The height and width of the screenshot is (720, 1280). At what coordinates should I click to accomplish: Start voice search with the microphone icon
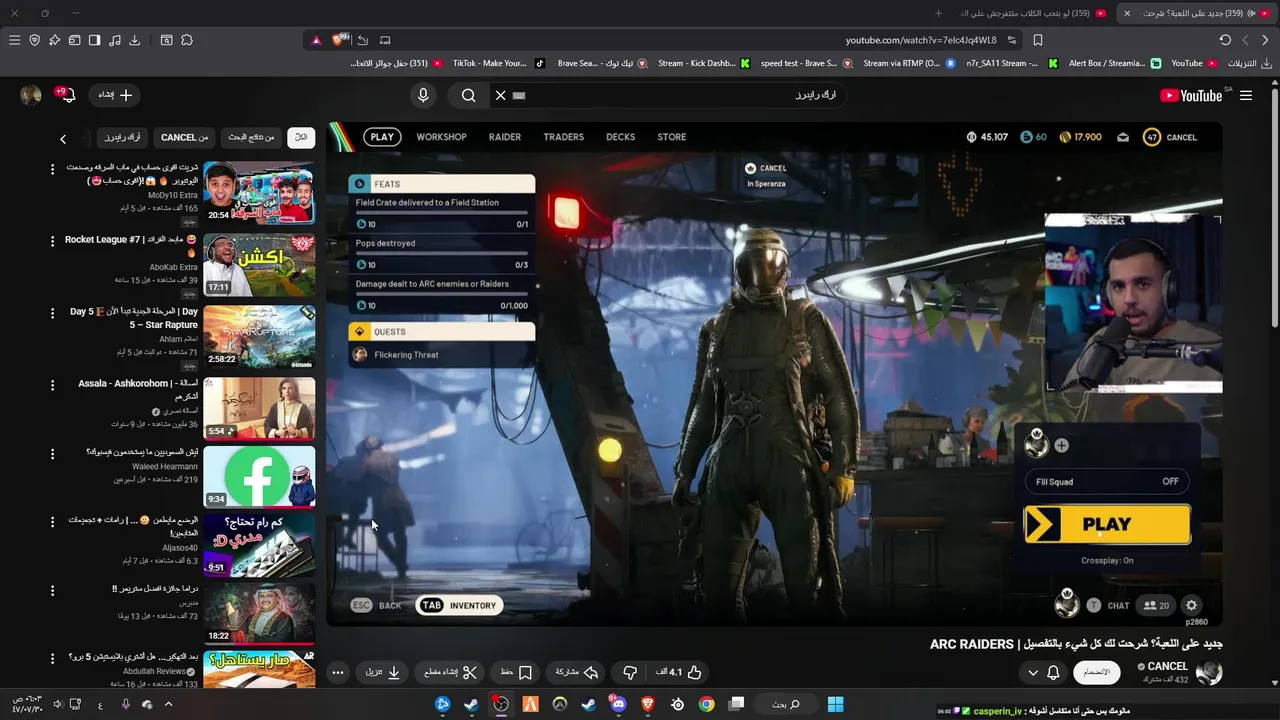[x=423, y=95]
